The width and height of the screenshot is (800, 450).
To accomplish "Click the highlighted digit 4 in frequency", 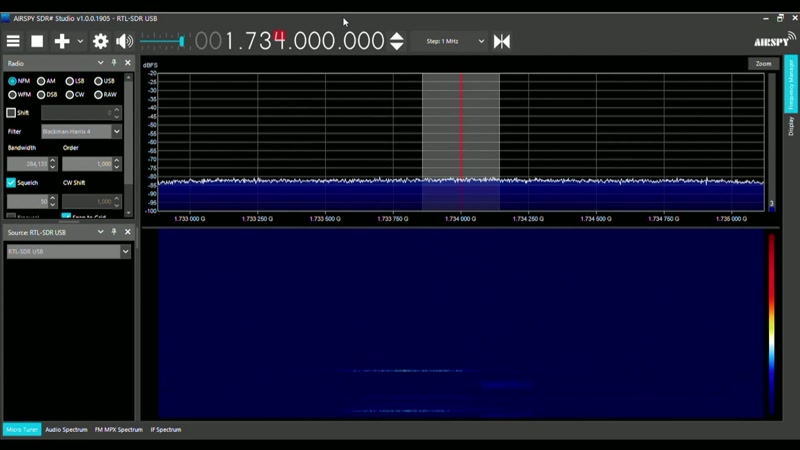I will click(x=279, y=40).
